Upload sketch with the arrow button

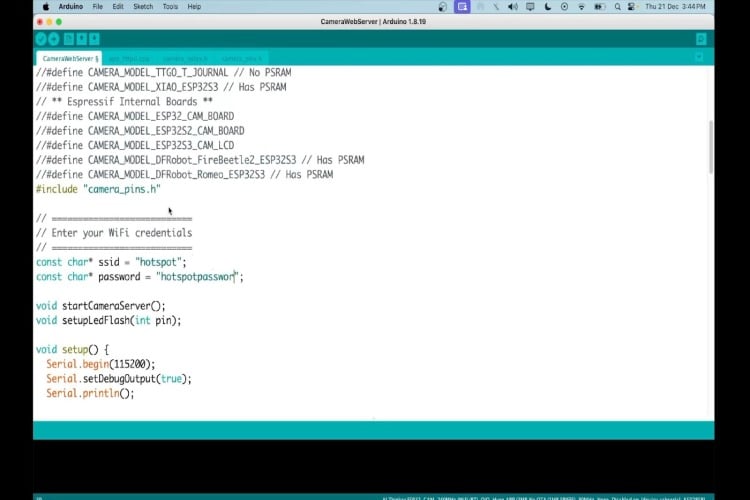pyautogui.click(x=54, y=39)
